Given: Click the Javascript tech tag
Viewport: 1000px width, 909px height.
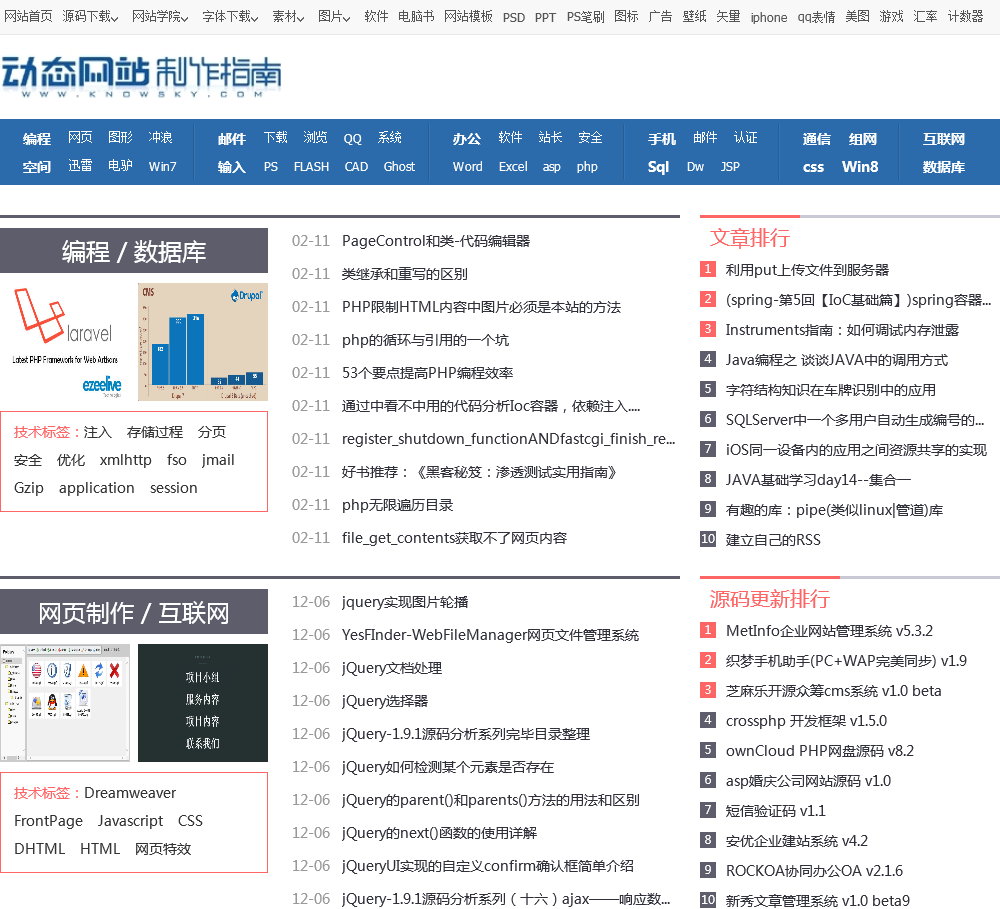Looking at the screenshot, I should tap(130, 821).
